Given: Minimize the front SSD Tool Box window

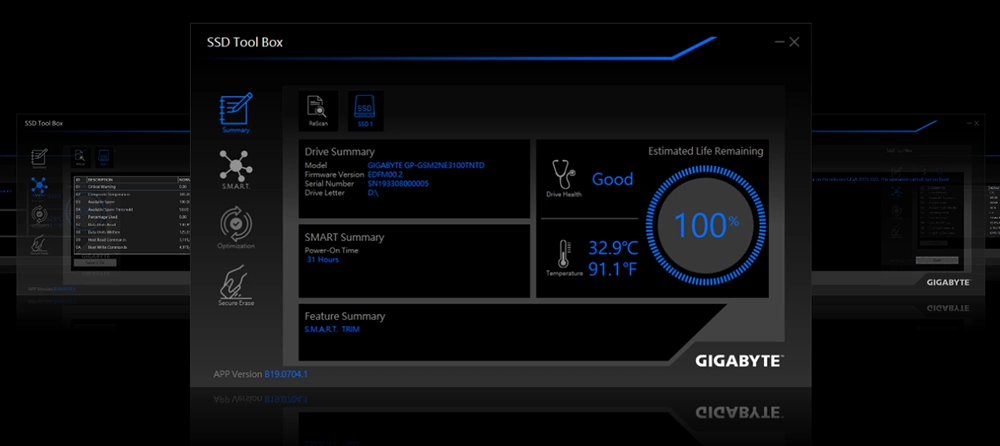Looking at the screenshot, I should pyautogui.click(x=779, y=42).
